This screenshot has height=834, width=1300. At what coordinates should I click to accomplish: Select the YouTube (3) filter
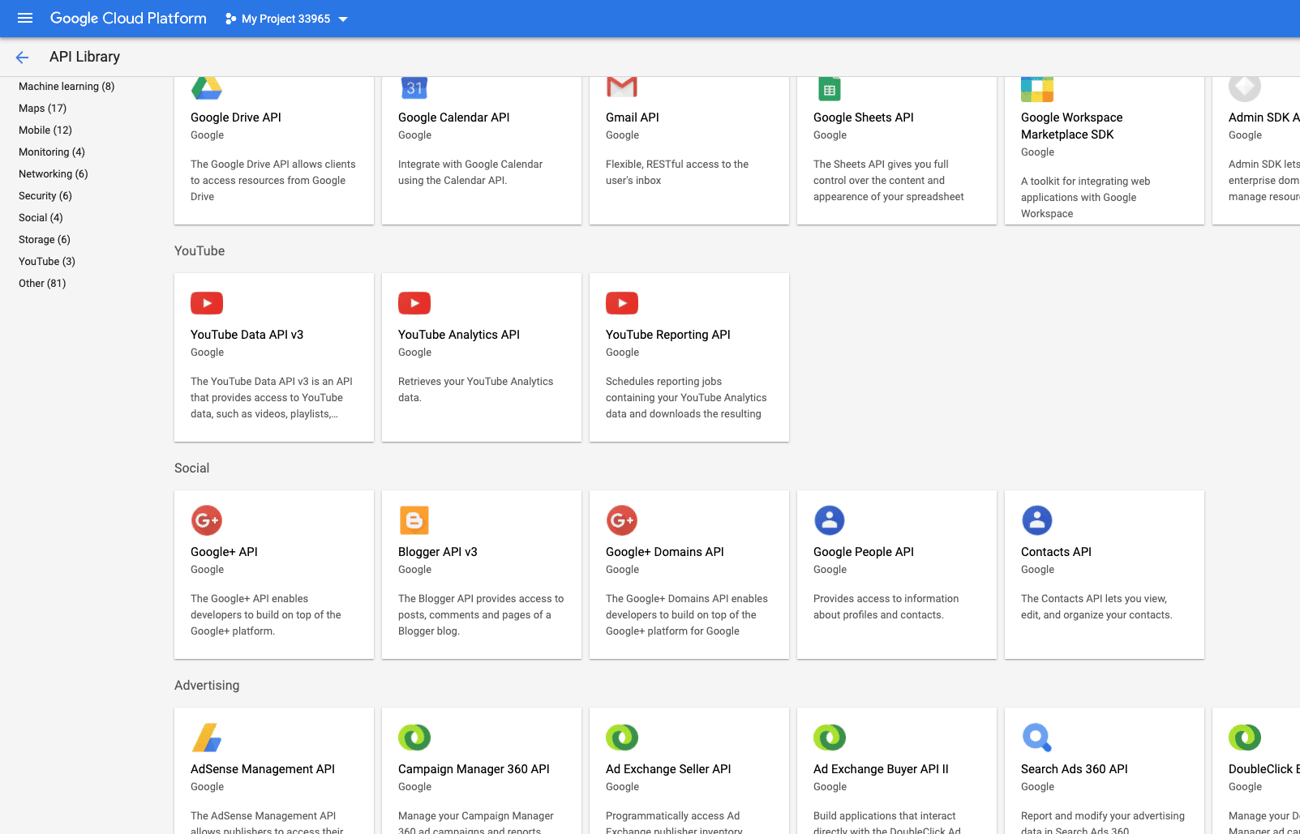click(46, 261)
